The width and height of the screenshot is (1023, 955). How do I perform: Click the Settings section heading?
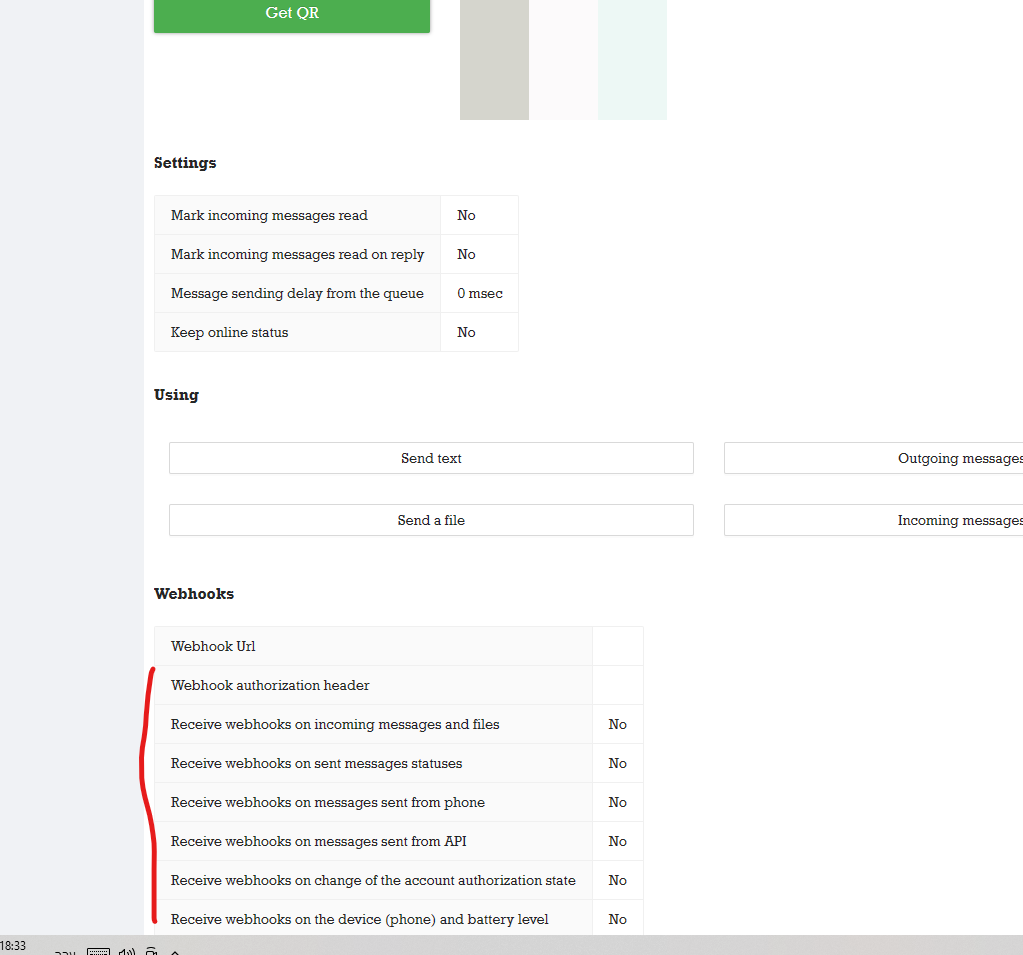(x=185, y=163)
